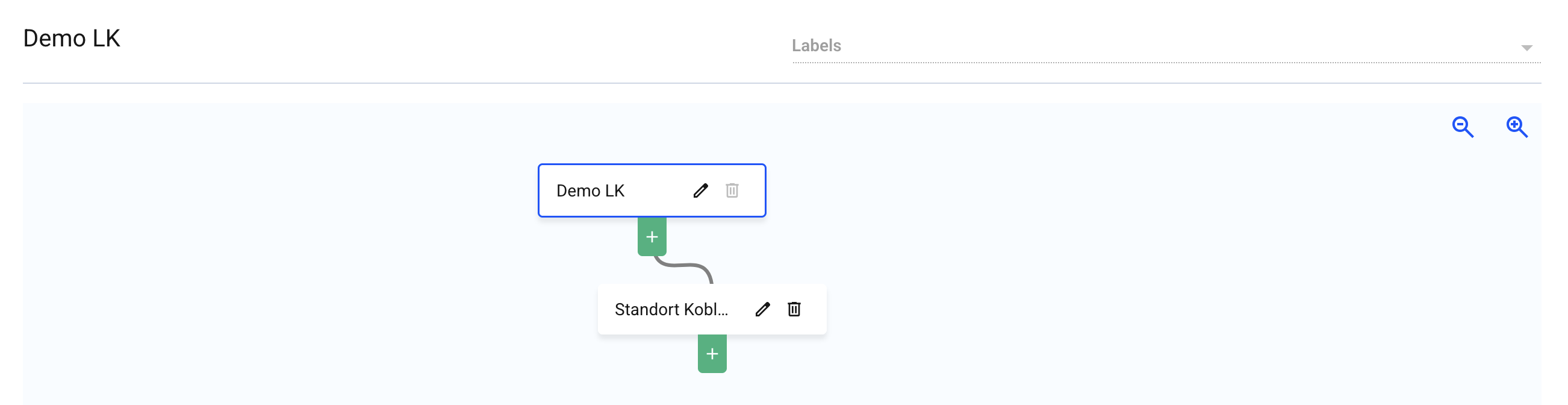Image resolution: width=1568 pixels, height=405 pixels.
Task: Delete the Standort Kobl... node
Action: 794,309
